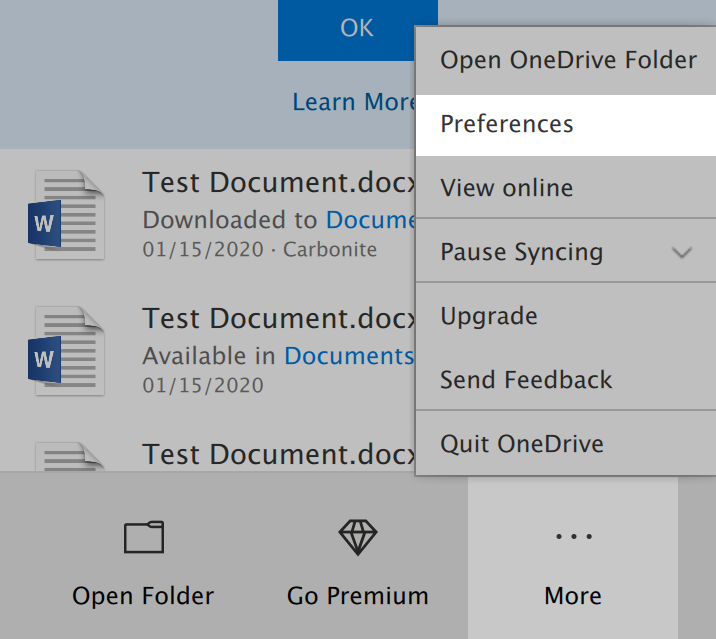Click the three-dot More icon
Screen dimensions: 716x639
(573, 537)
